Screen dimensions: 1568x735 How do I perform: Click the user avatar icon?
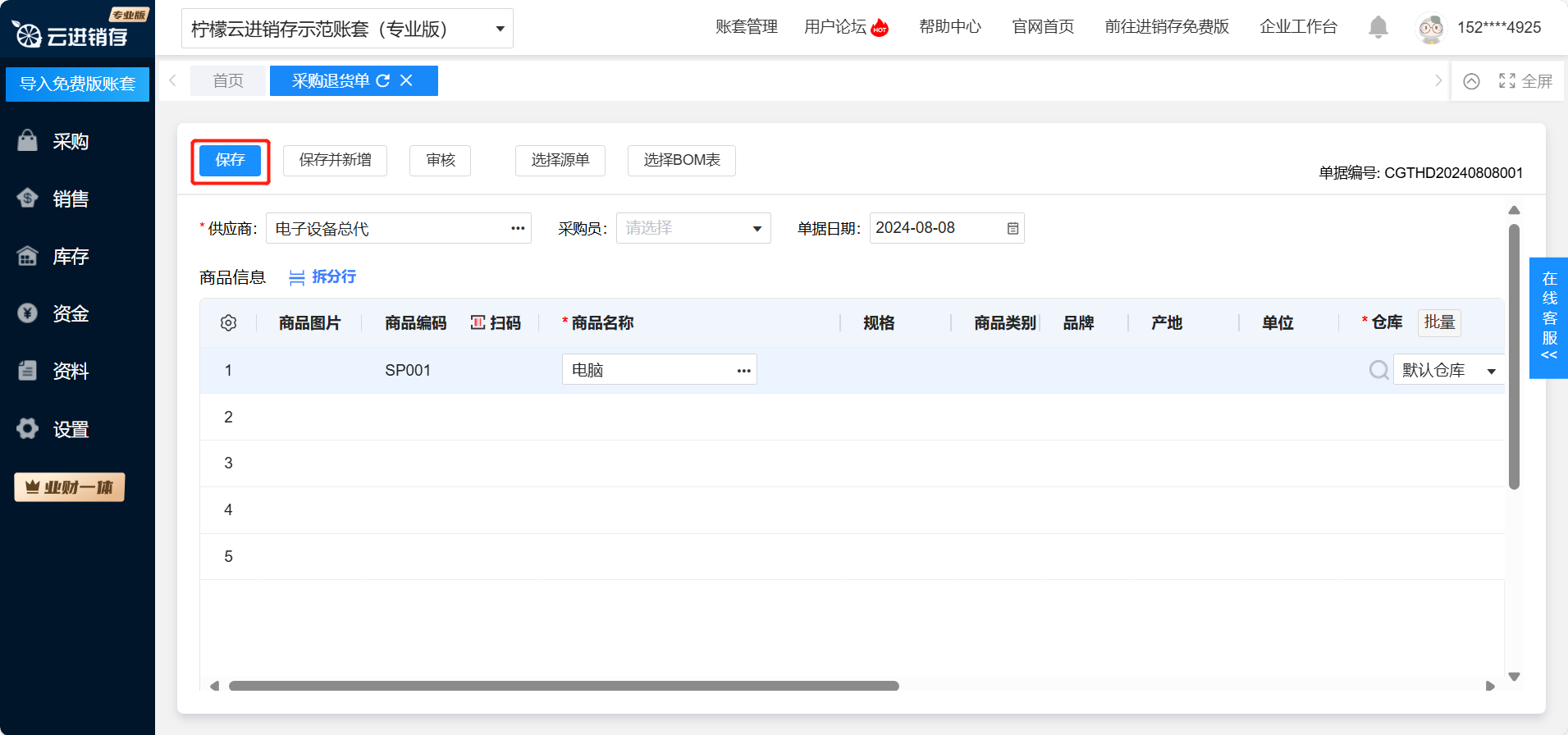pos(1432,28)
